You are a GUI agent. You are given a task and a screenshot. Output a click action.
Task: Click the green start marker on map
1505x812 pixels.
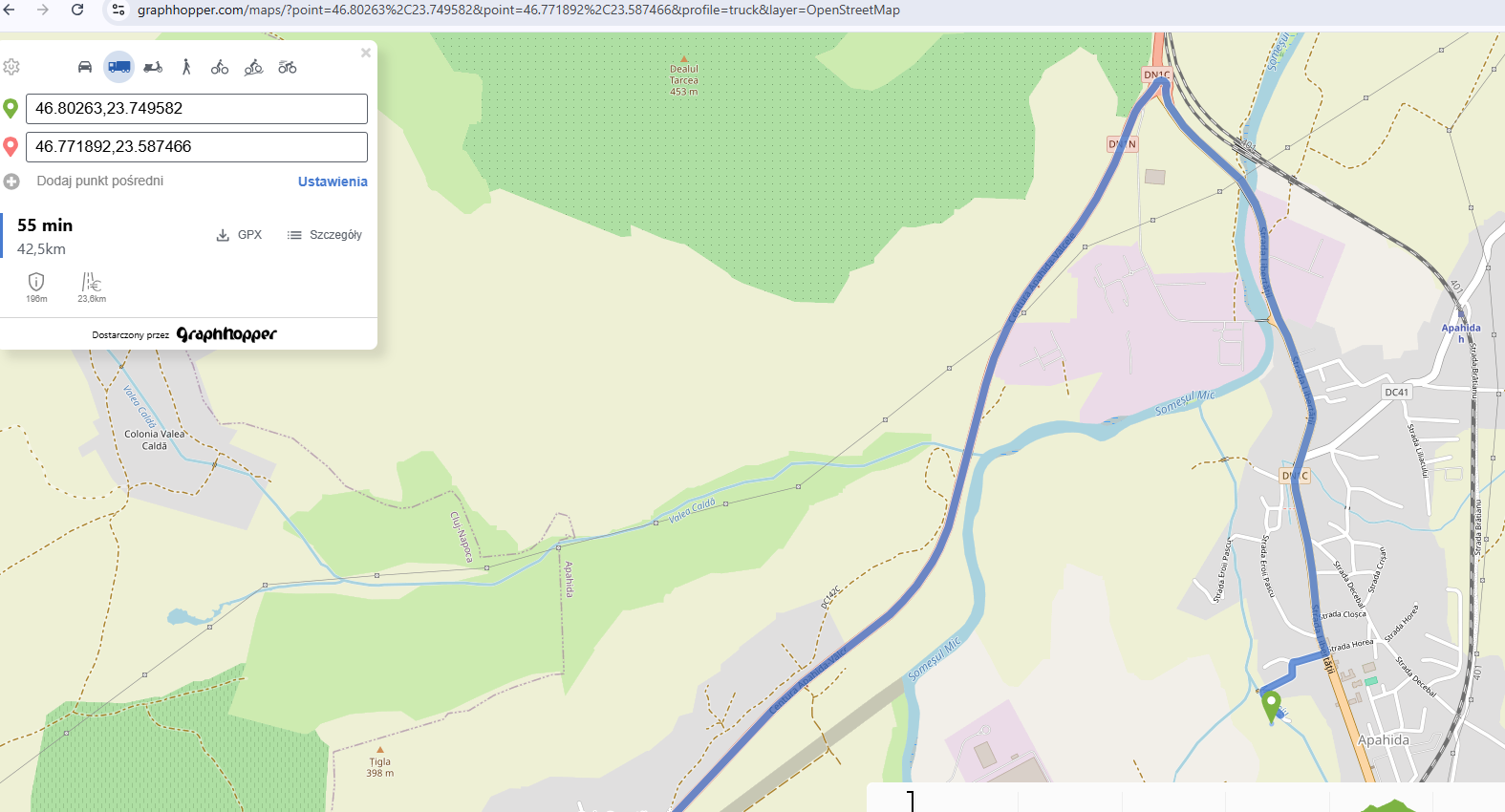tap(1271, 707)
